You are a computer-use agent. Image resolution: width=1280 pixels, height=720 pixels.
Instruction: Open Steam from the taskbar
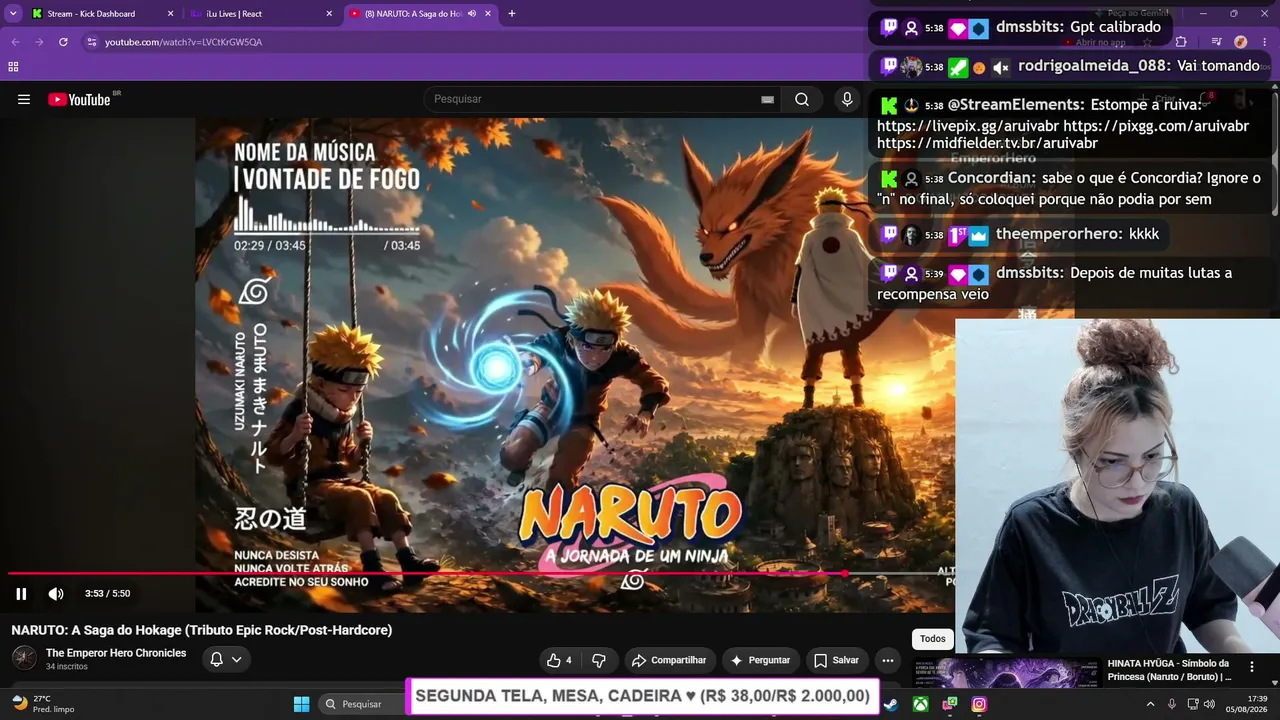point(890,704)
